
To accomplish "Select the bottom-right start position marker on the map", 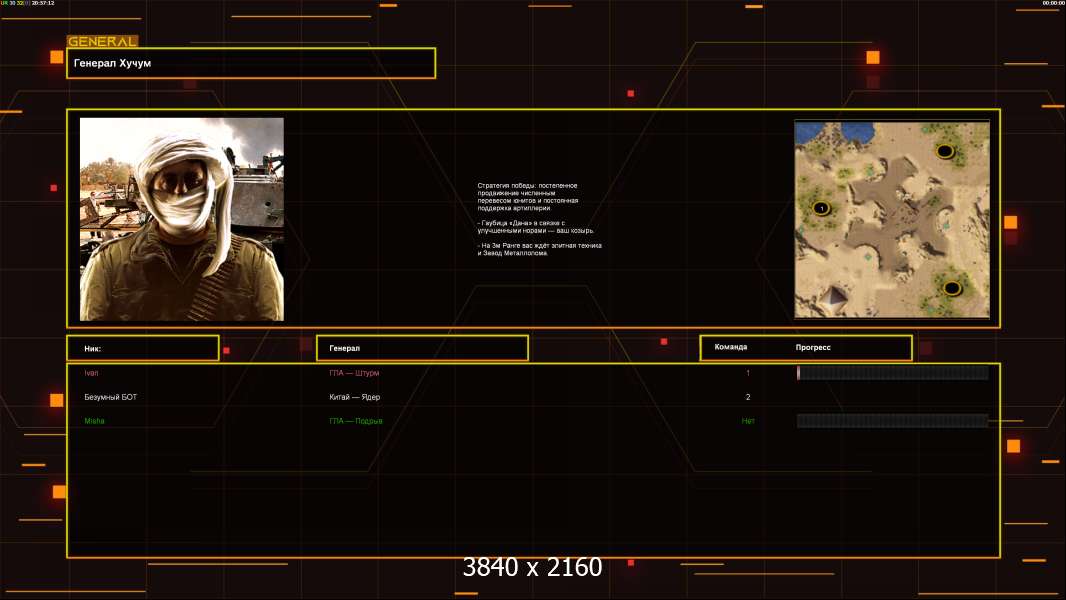I will 952,288.
